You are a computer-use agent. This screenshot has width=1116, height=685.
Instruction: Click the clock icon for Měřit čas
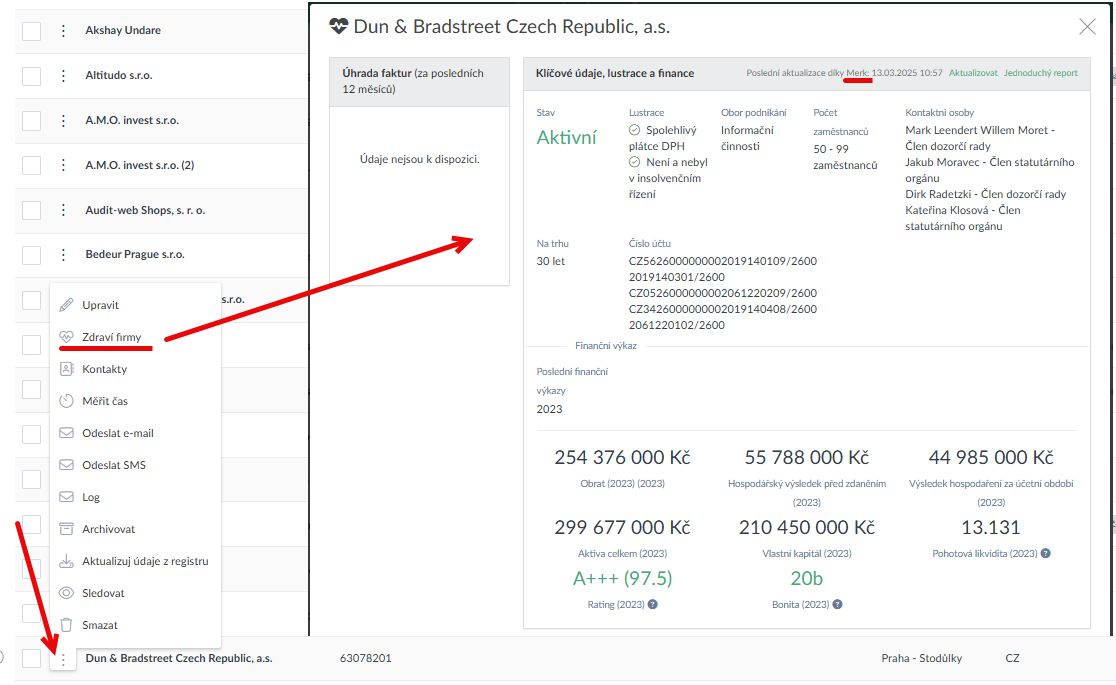(x=67, y=401)
